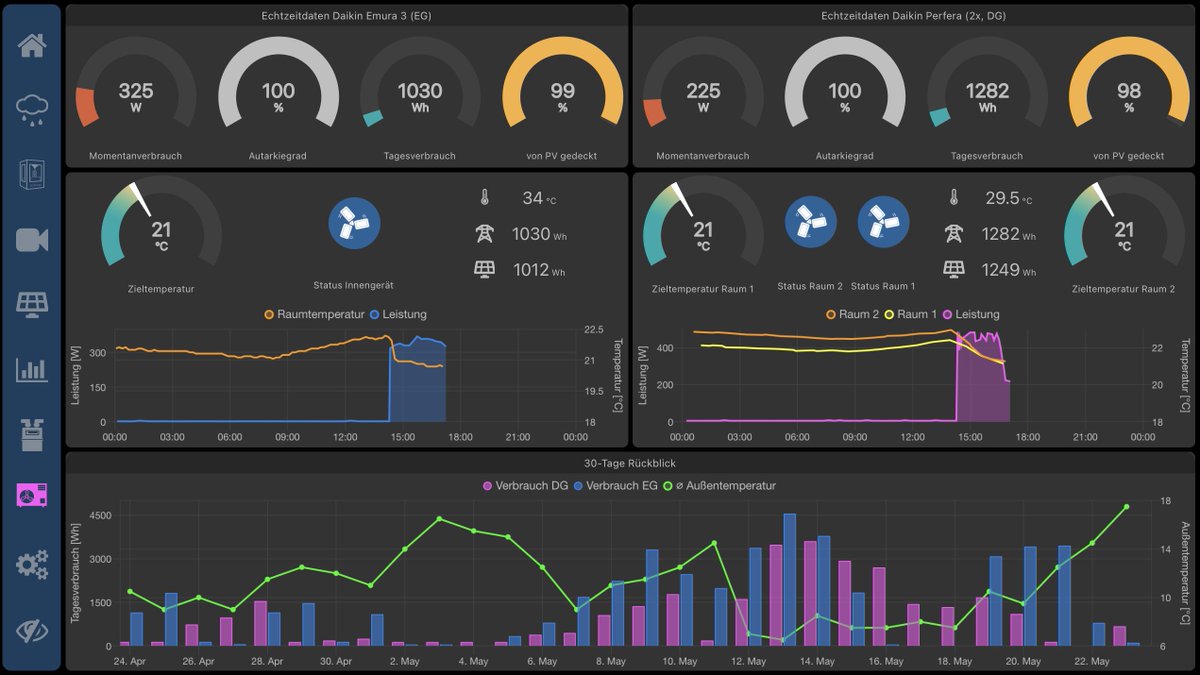
Task: Click the '22. May' x-axis label
Action: 1092,662
